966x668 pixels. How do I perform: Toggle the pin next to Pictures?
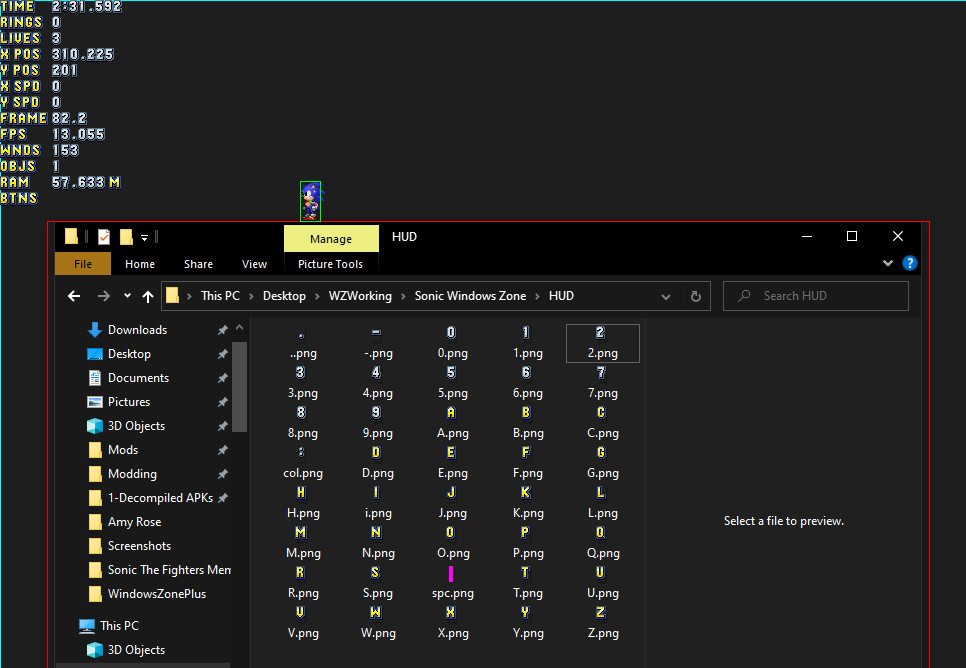tap(222, 402)
